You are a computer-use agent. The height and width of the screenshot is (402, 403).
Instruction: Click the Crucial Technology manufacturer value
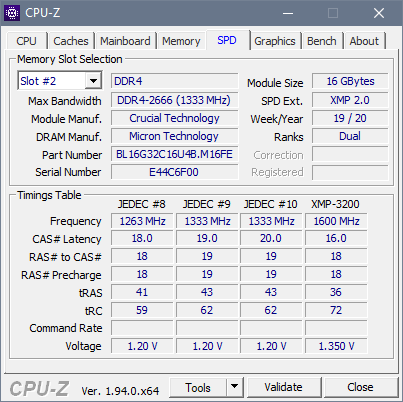[x=175, y=118]
